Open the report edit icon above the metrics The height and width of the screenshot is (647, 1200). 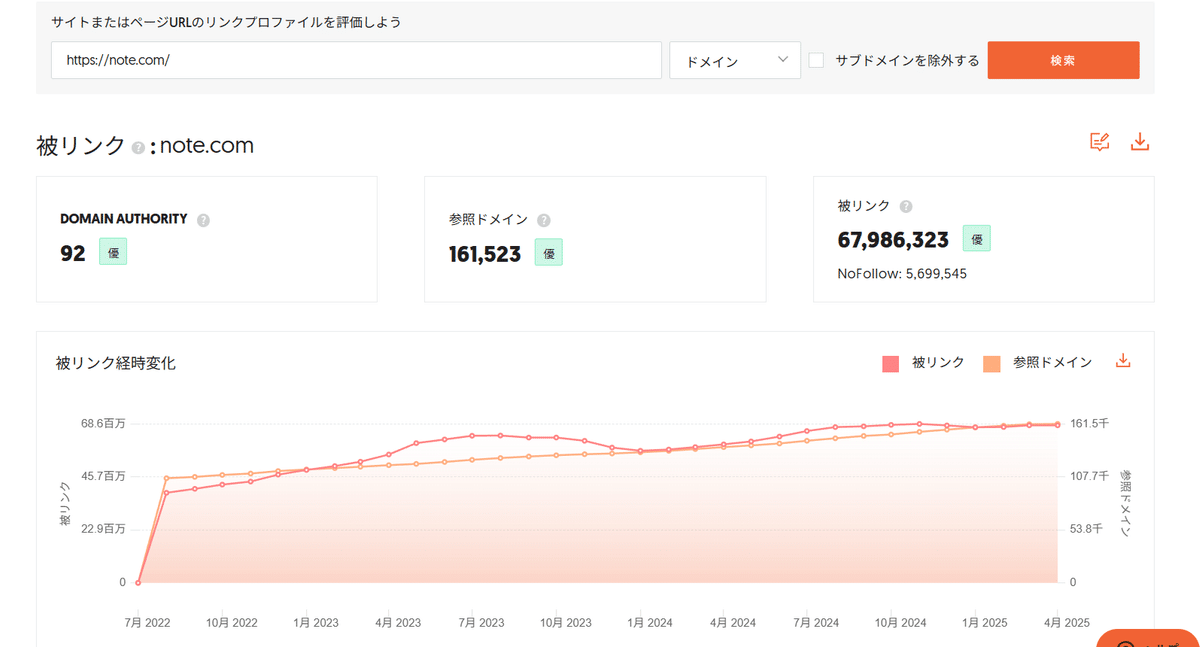[x=1099, y=141]
